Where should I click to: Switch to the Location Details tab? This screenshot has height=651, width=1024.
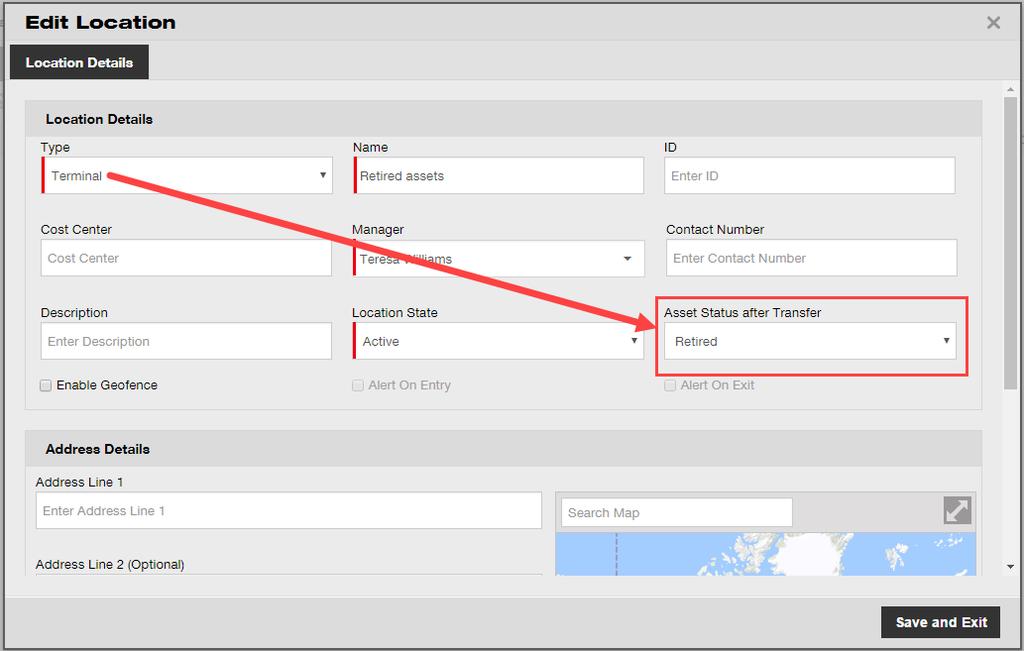[x=79, y=63]
